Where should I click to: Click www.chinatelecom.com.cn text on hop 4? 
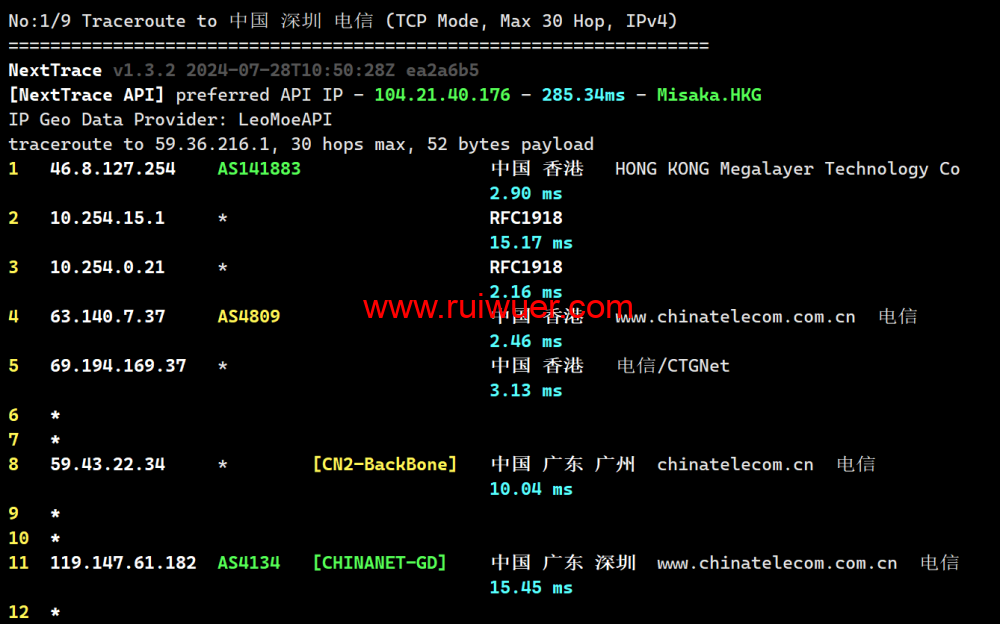(735, 317)
